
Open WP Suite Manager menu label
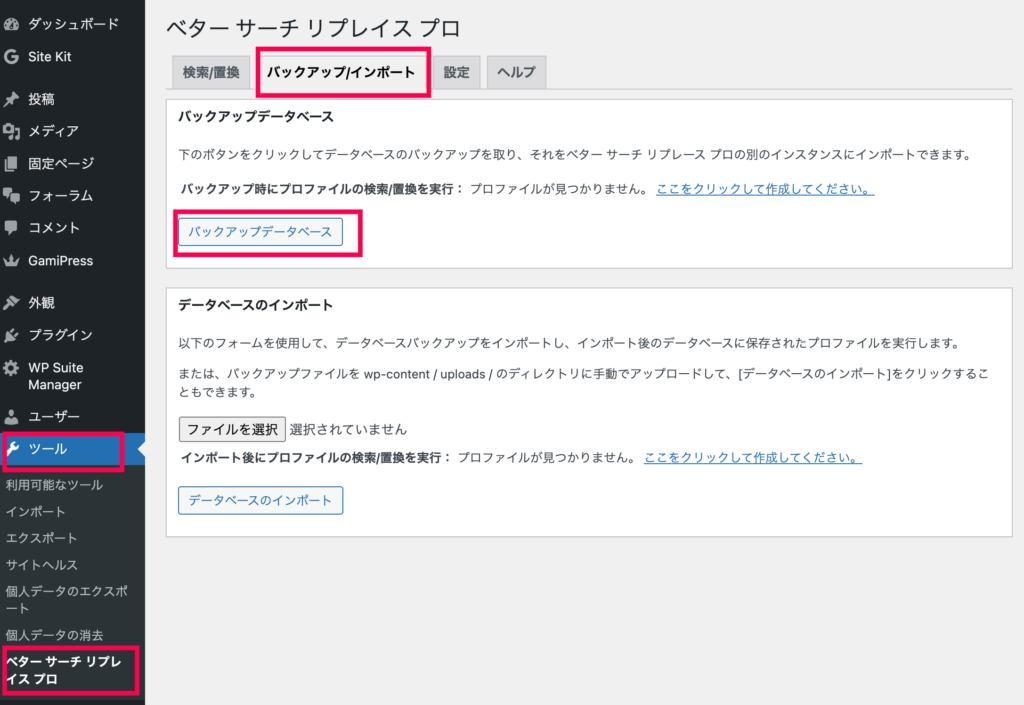pos(56,376)
